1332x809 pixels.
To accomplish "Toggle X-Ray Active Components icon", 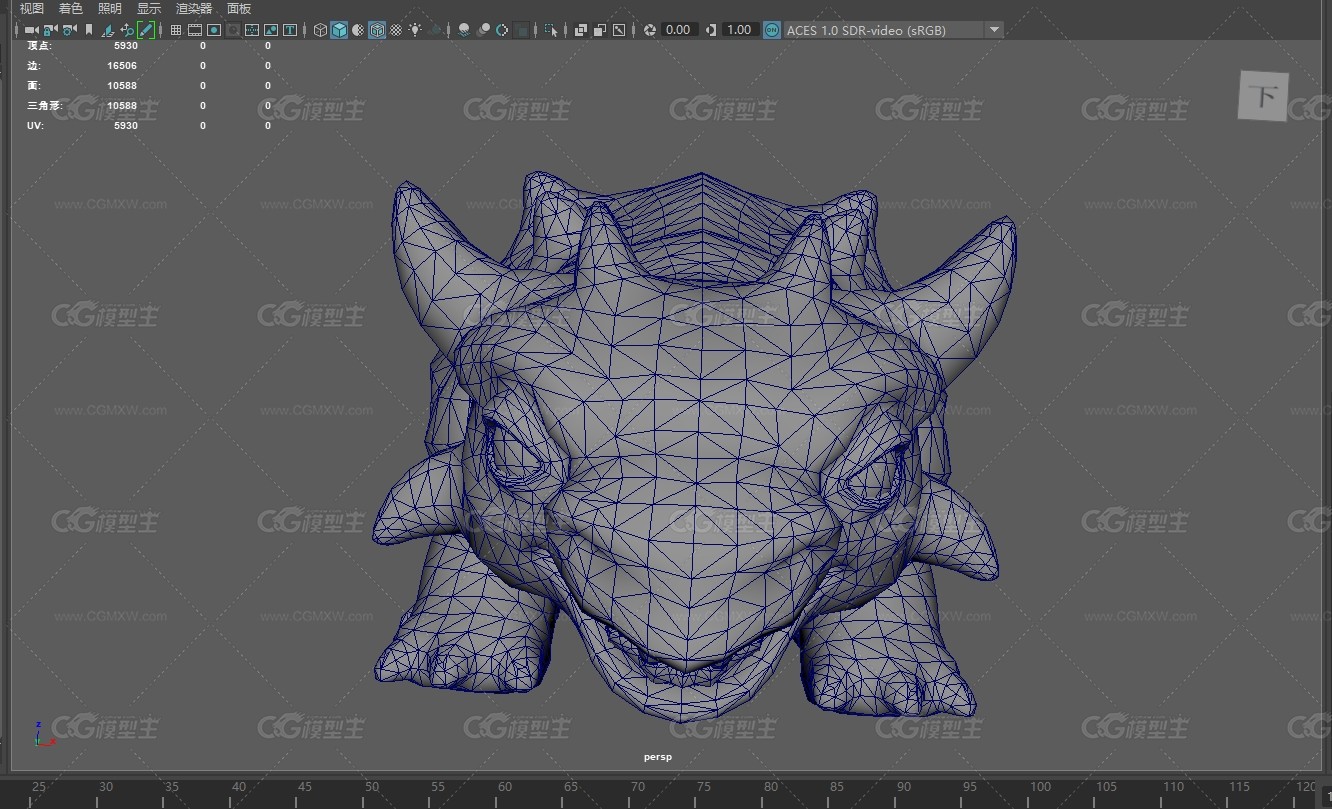I will [600, 30].
